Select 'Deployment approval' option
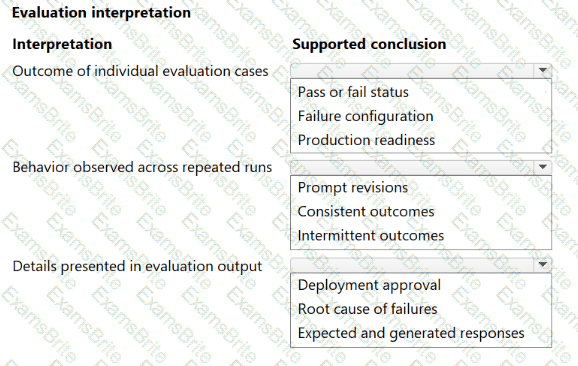This screenshot has width=578, height=366. (x=369, y=285)
